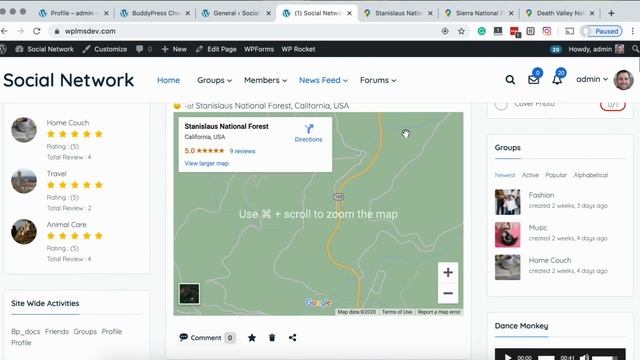Click the WordPress logo in admin bar
Viewport: 640px width, 360px height.
[x=3, y=49]
